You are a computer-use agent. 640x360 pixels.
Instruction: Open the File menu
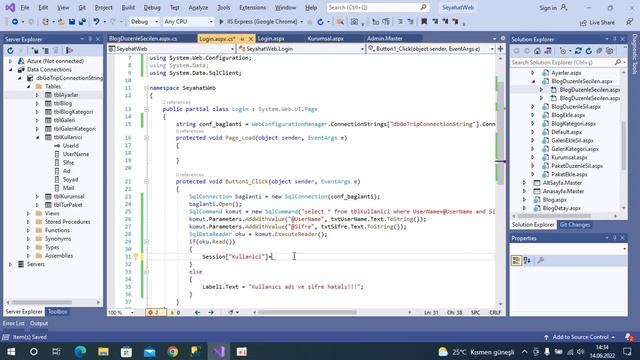click(x=25, y=7)
